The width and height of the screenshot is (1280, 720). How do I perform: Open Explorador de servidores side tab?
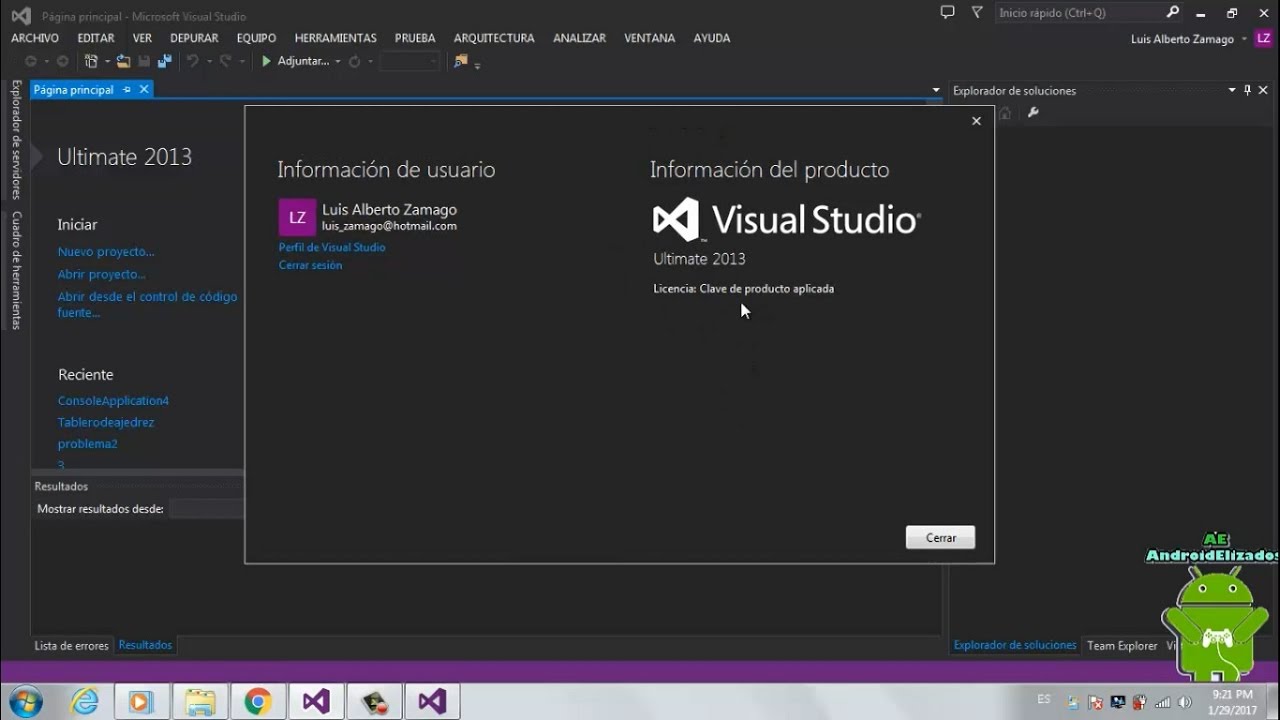point(16,140)
